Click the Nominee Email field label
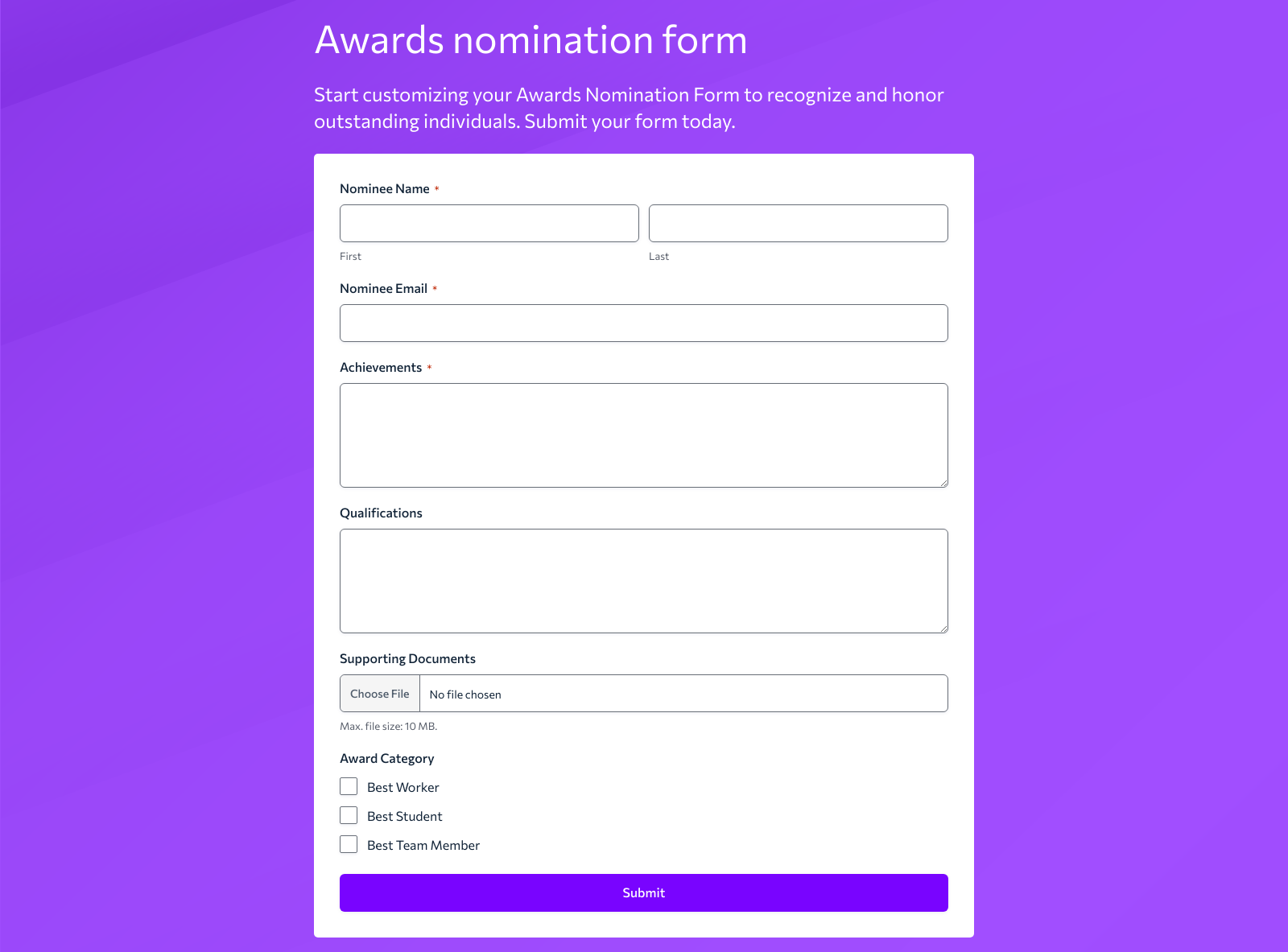Image resolution: width=1288 pixels, height=952 pixels. (384, 288)
